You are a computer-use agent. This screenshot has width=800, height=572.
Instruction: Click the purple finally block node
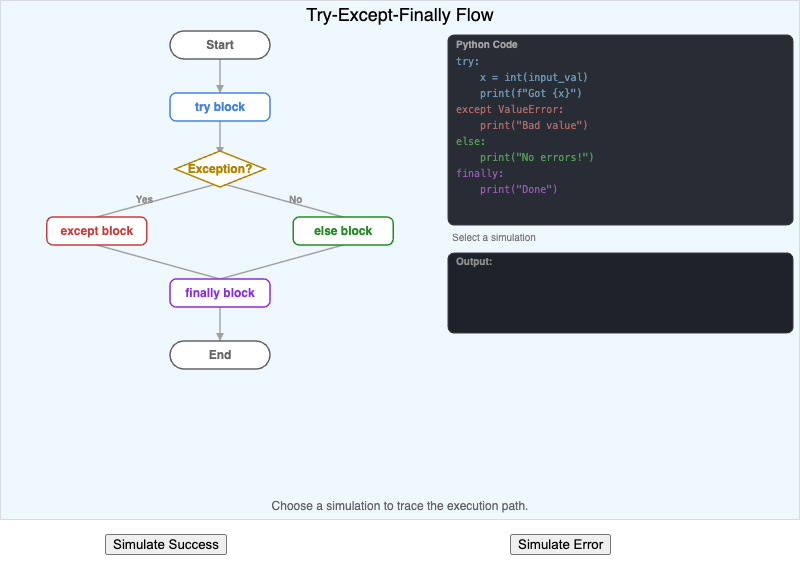[220, 293]
